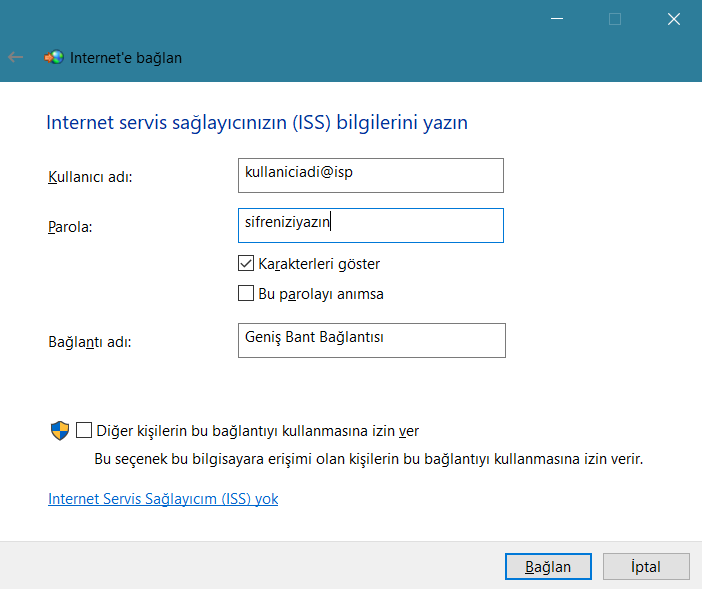Check Diğer kişilerin bu bağlantıyı kullanmasına izin ver
This screenshot has width=702, height=589.
(x=84, y=431)
